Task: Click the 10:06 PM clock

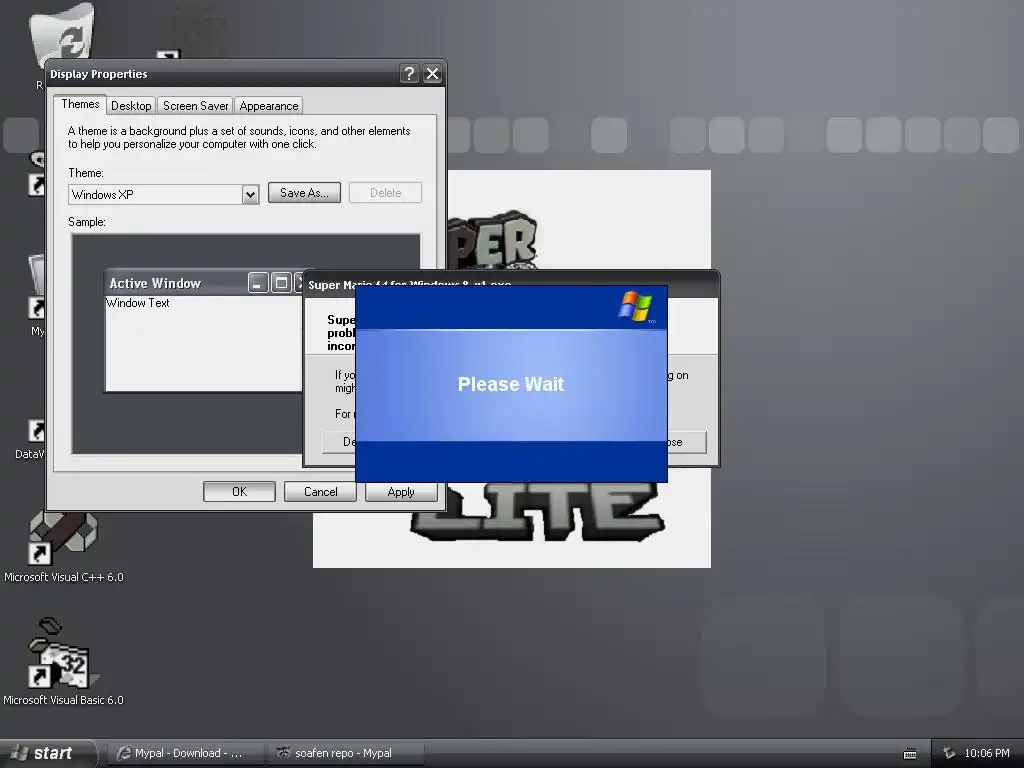Action: [987, 753]
